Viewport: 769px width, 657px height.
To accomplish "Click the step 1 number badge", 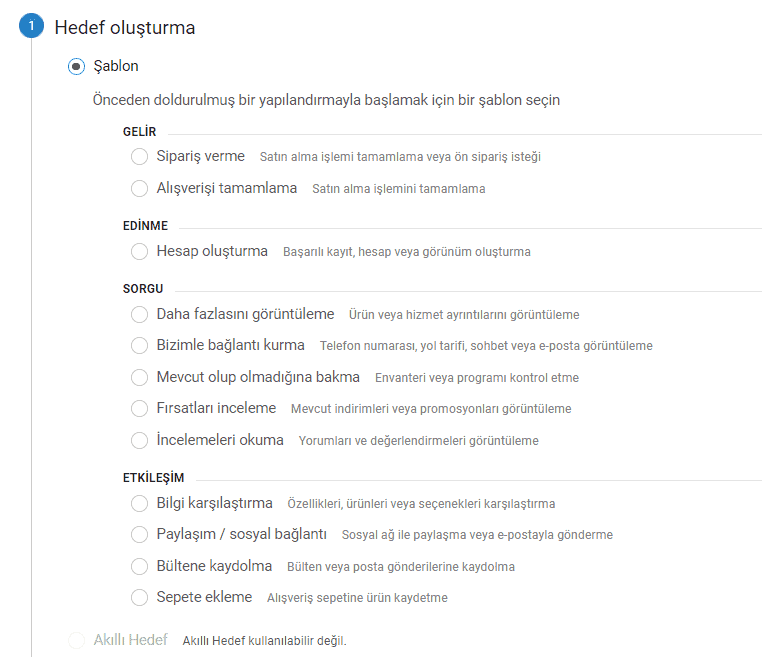I will (x=31, y=28).
